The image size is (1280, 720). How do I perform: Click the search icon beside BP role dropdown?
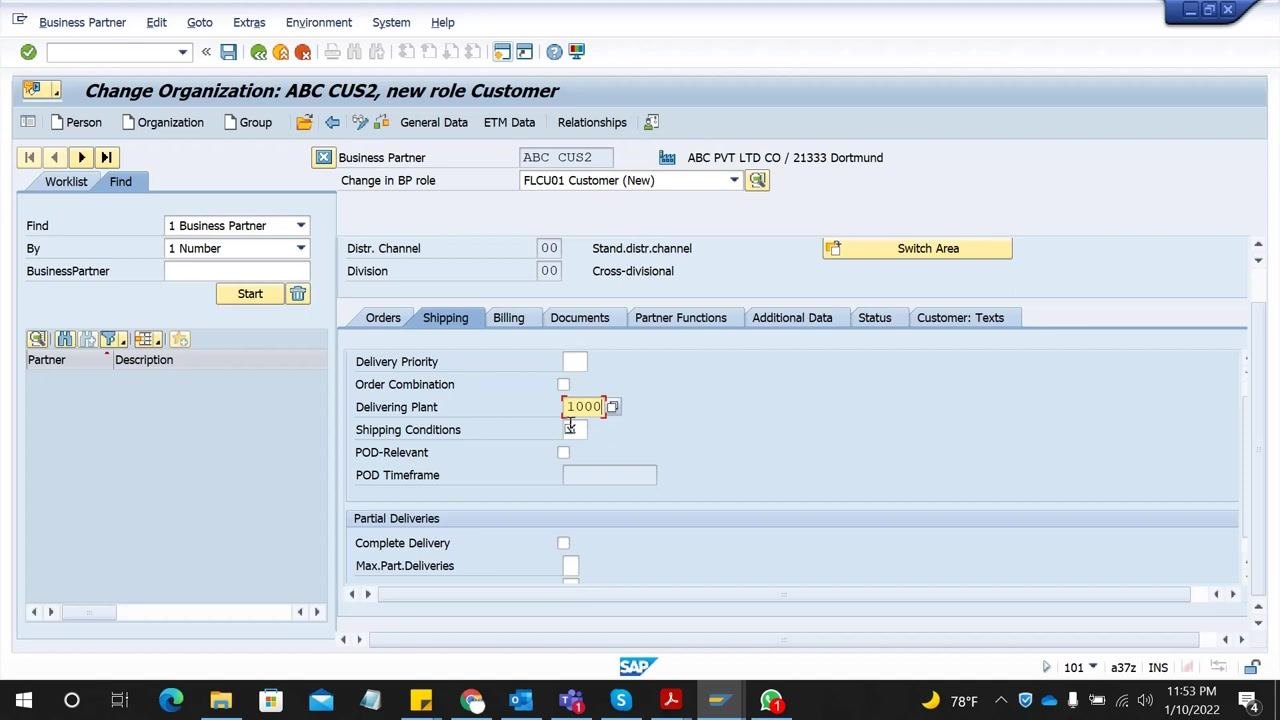[x=757, y=180]
